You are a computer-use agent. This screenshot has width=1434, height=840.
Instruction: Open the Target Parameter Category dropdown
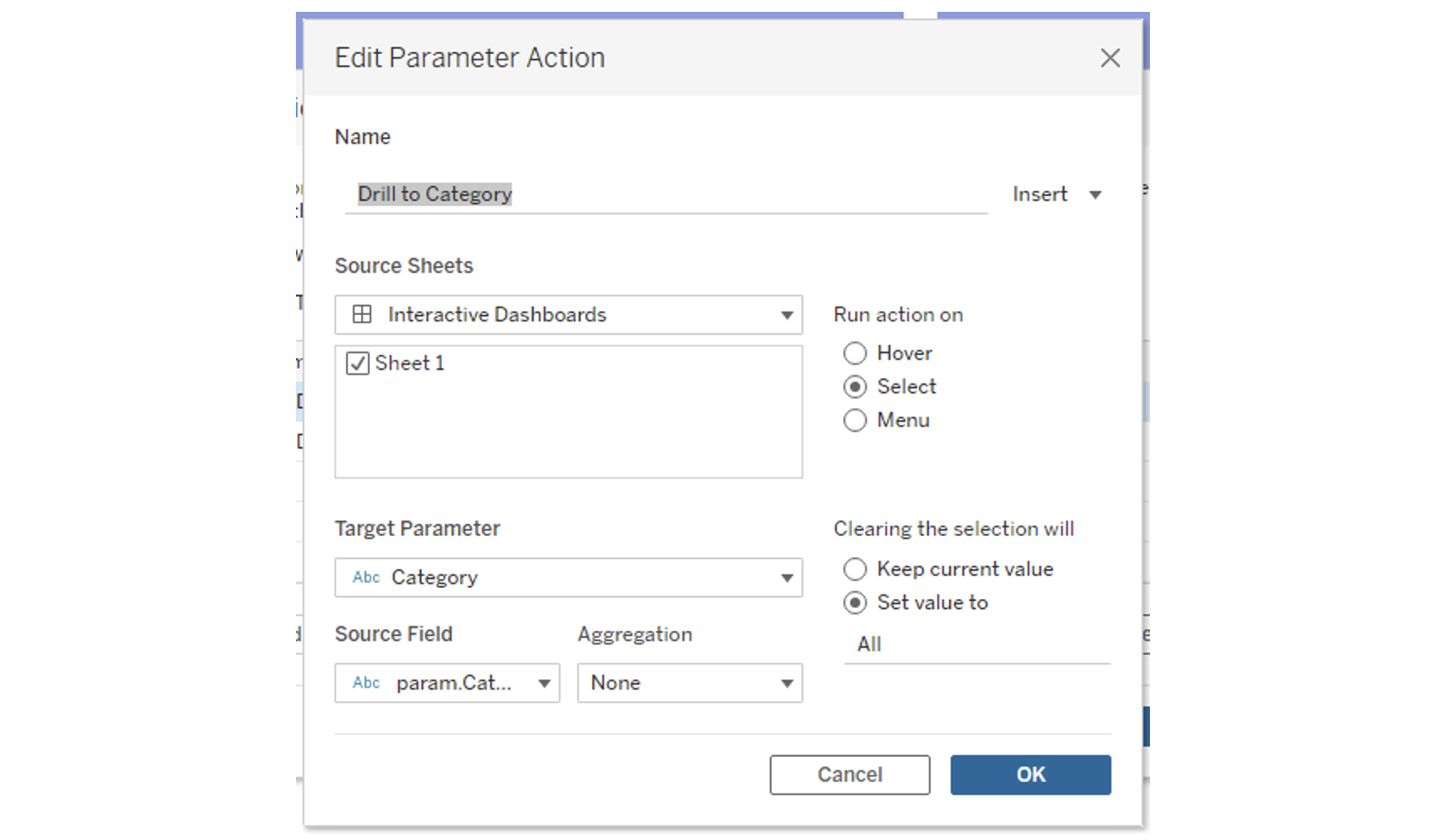click(568, 578)
